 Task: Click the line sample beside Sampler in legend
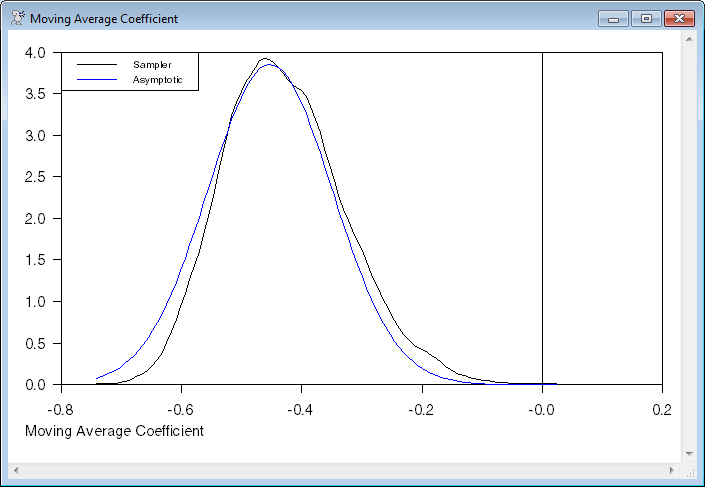[x=97, y=65]
